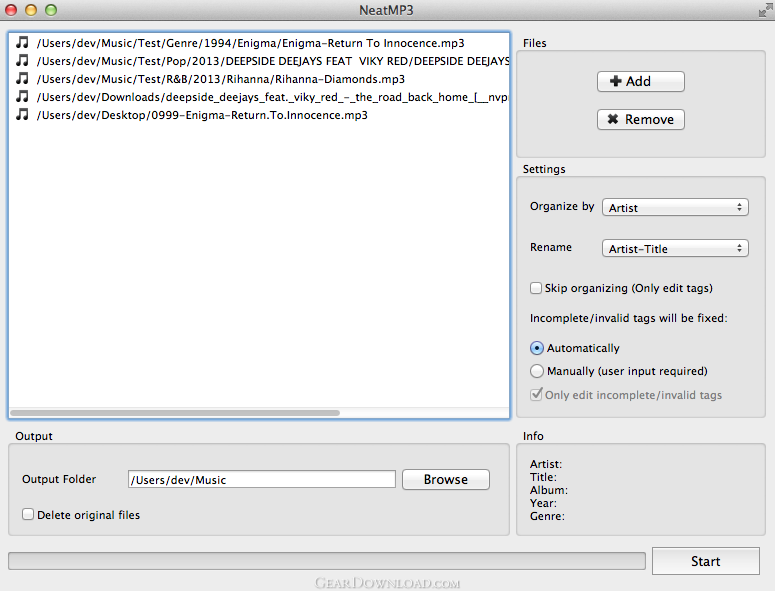Open the Organize by dropdown

[x=675, y=208]
